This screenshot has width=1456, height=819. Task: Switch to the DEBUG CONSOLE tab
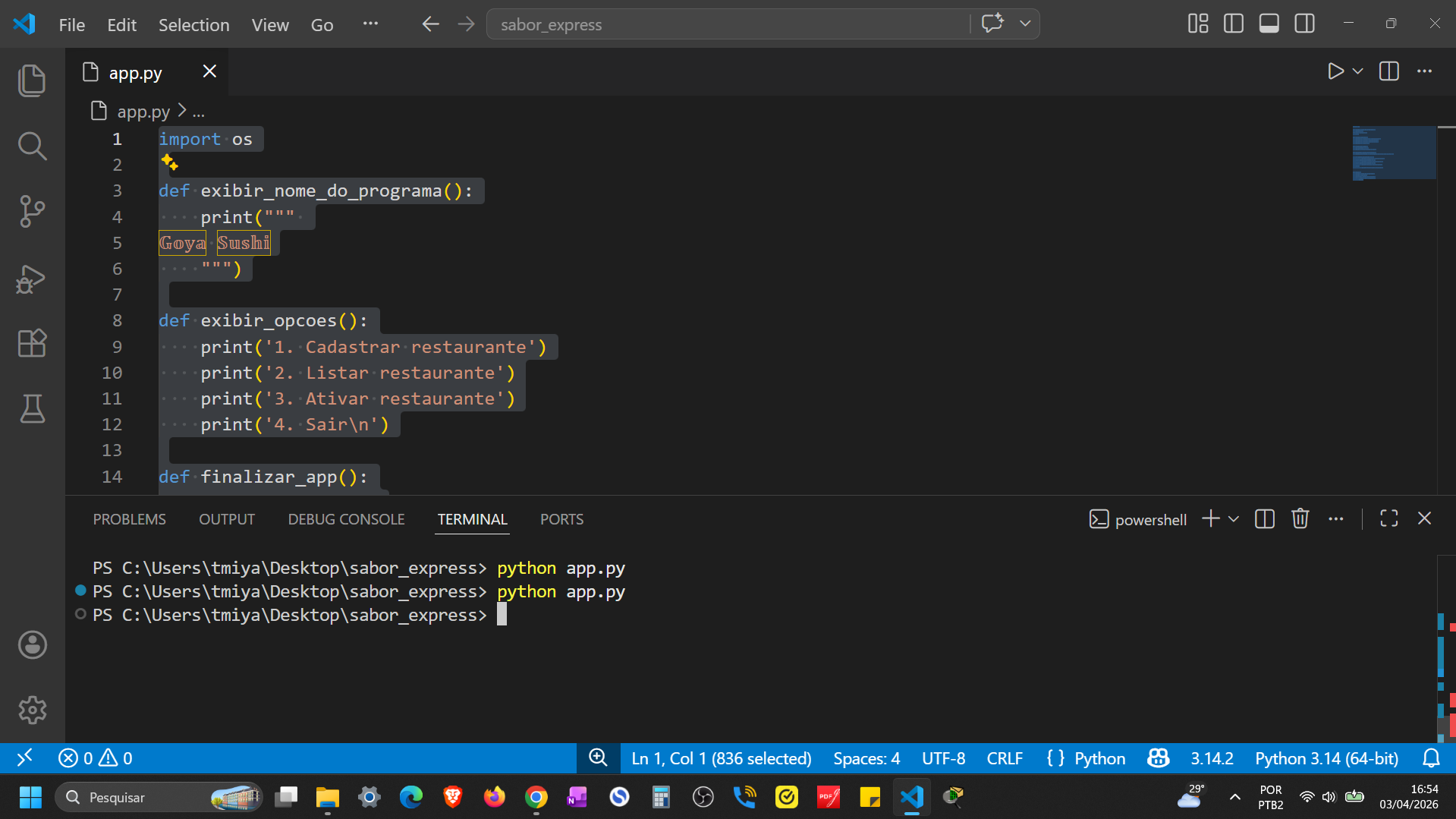coord(346,519)
